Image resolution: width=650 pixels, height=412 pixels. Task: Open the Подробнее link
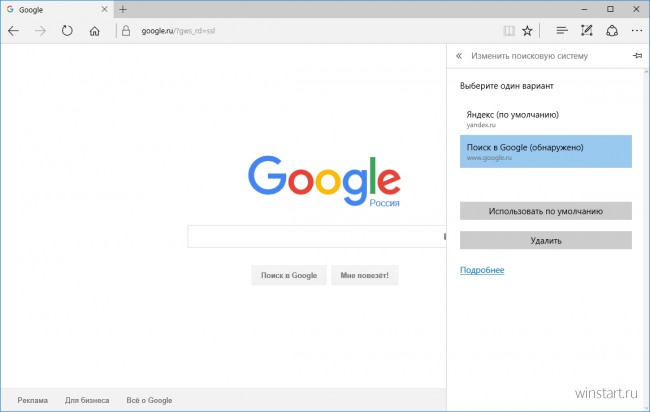pos(482,270)
